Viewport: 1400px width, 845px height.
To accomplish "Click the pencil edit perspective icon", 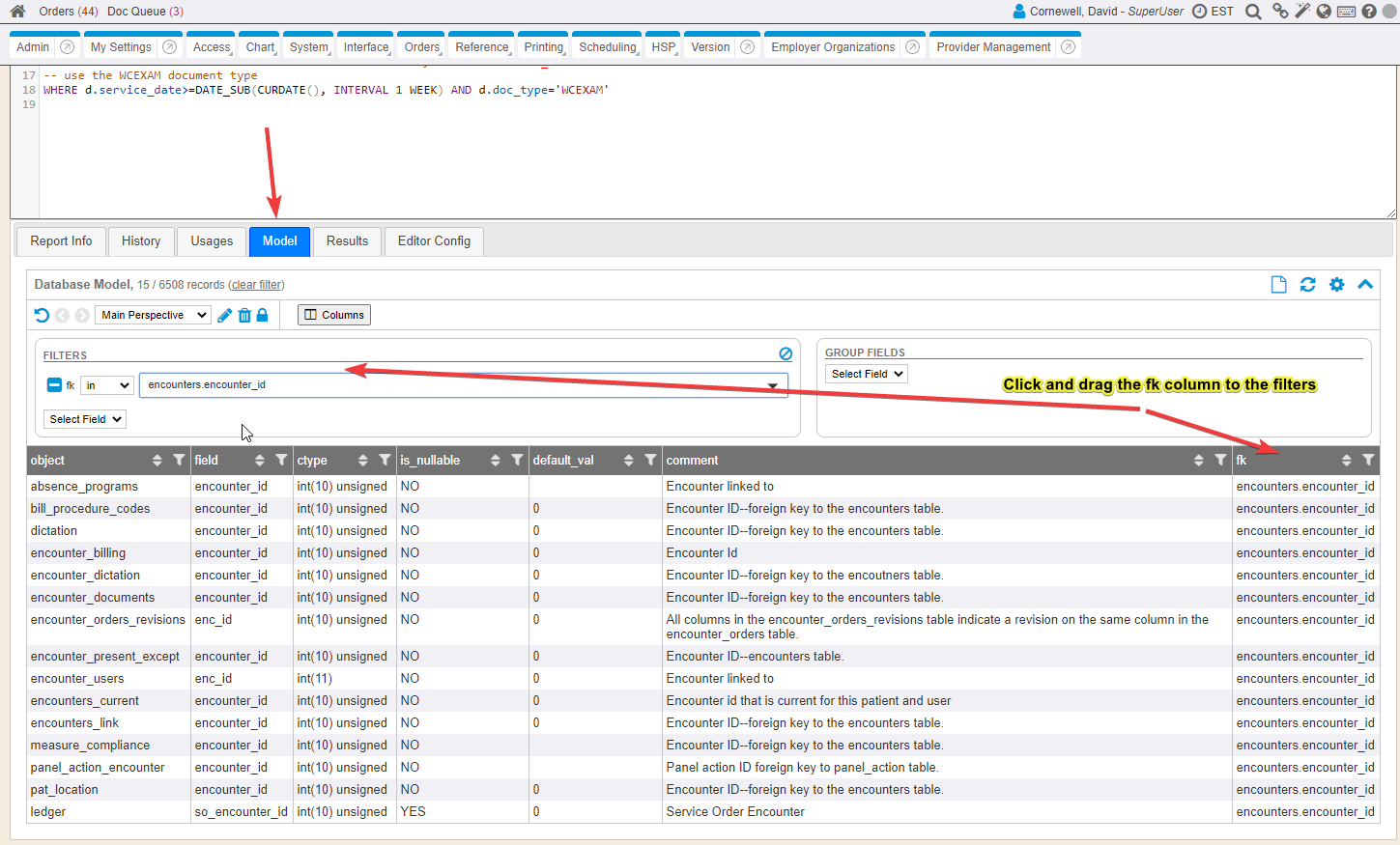I will (224, 315).
